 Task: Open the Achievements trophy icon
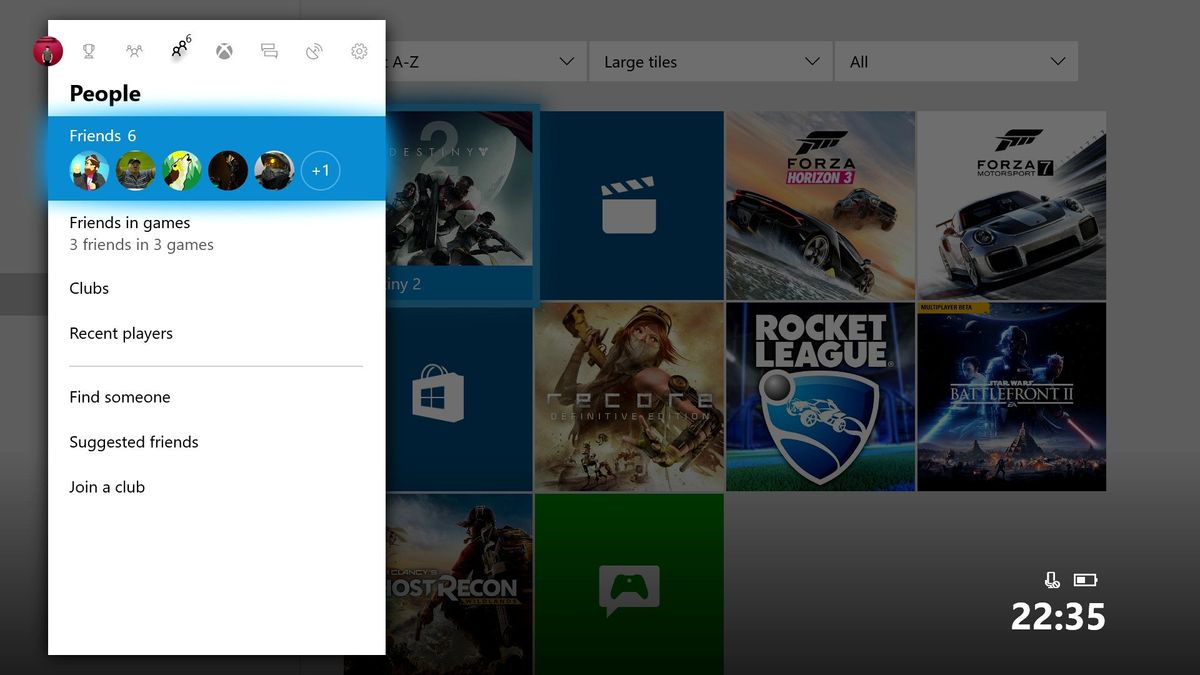[x=88, y=51]
